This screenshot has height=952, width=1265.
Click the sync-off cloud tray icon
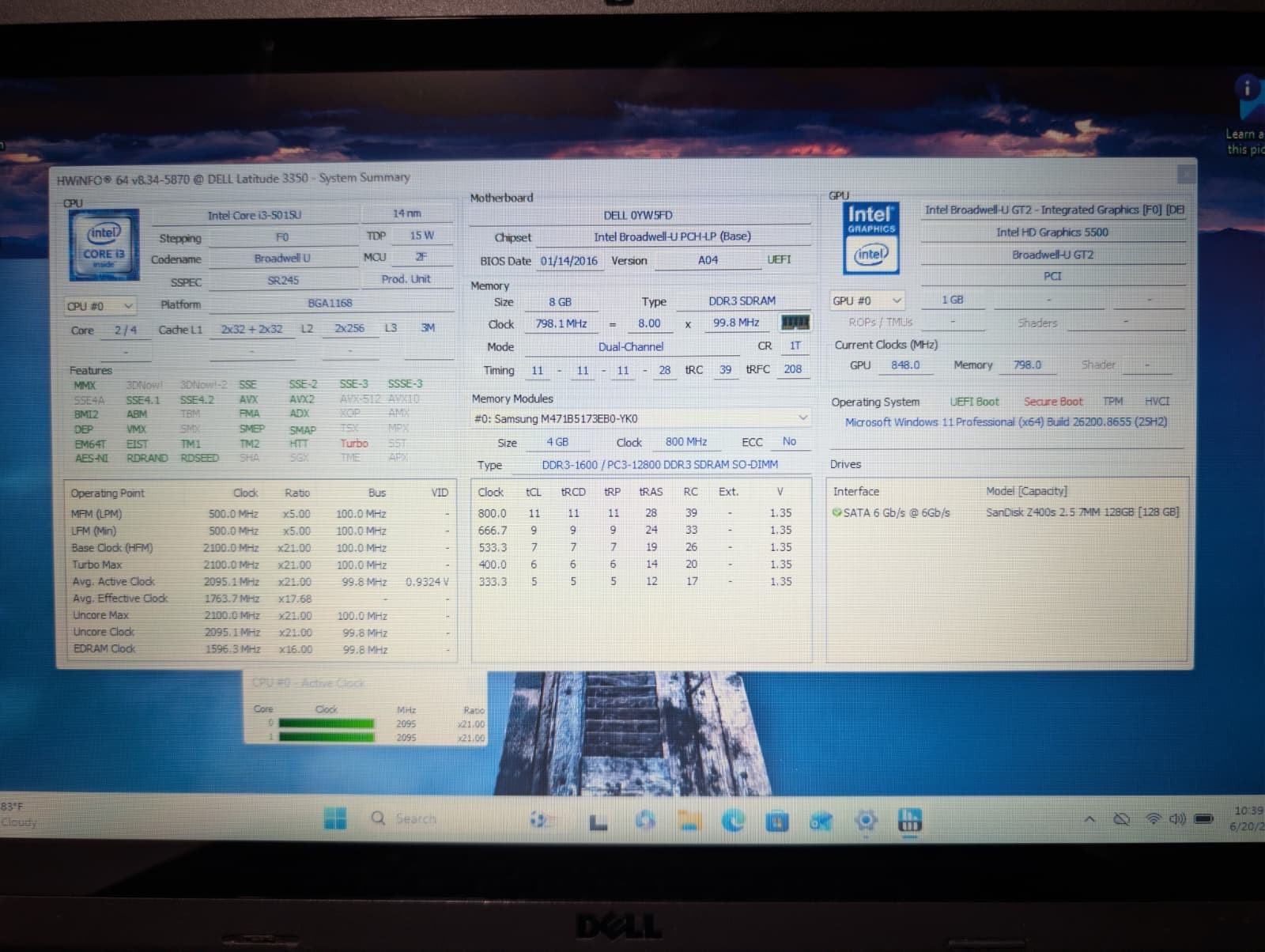(1122, 818)
